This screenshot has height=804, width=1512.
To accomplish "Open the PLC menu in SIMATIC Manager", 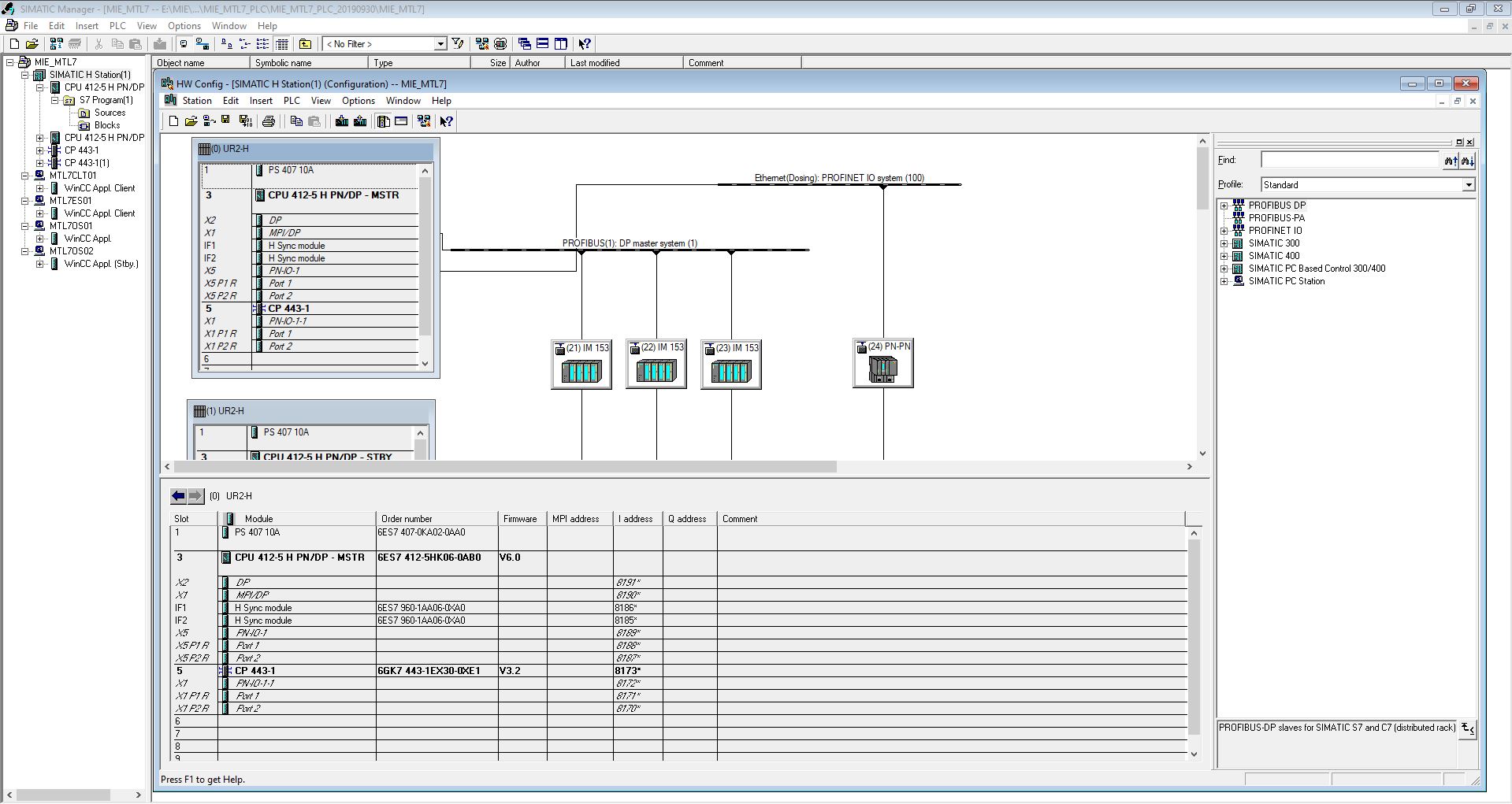I will (x=117, y=26).
